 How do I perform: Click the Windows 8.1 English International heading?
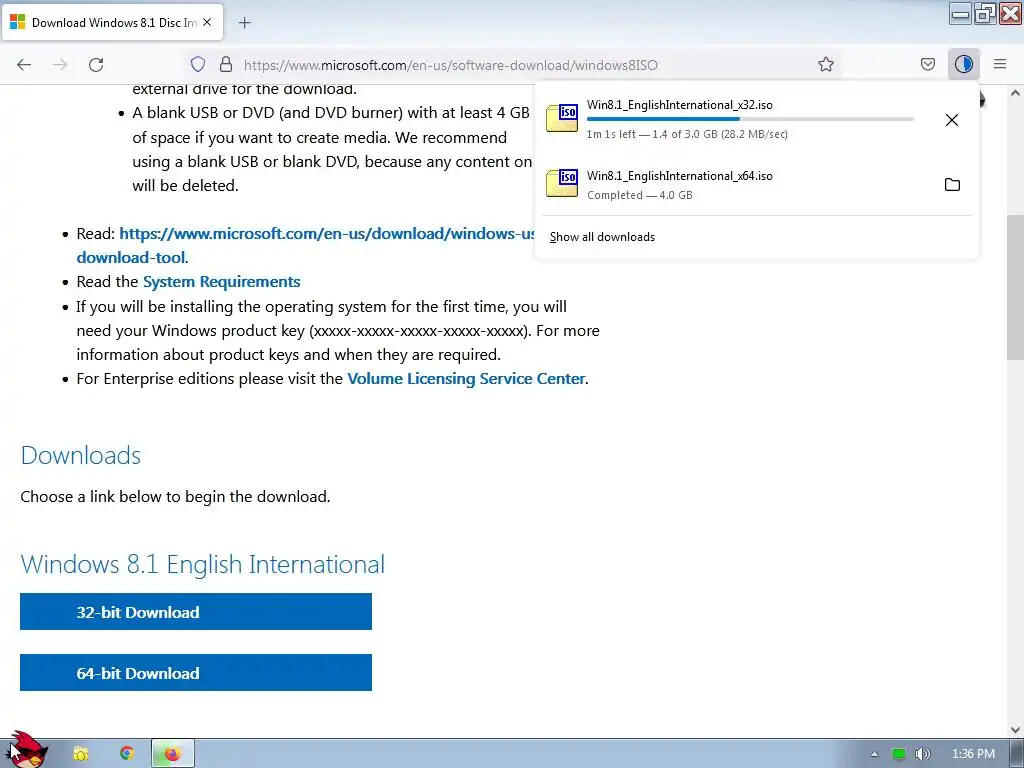pyautogui.click(x=202, y=564)
